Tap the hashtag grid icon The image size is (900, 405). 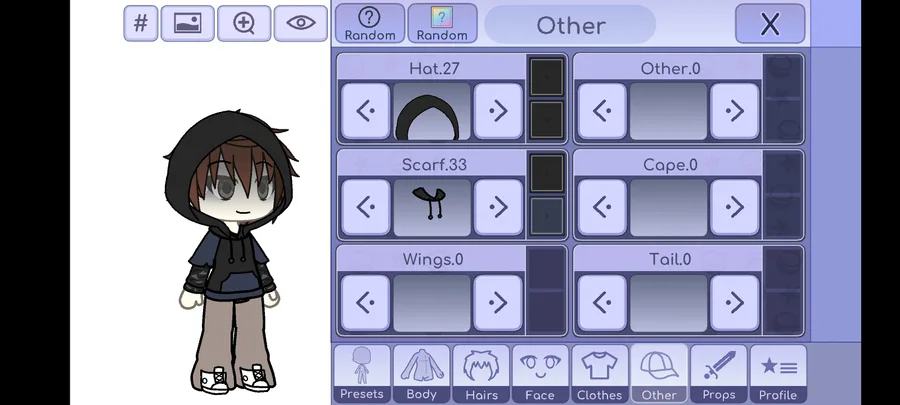tap(141, 24)
